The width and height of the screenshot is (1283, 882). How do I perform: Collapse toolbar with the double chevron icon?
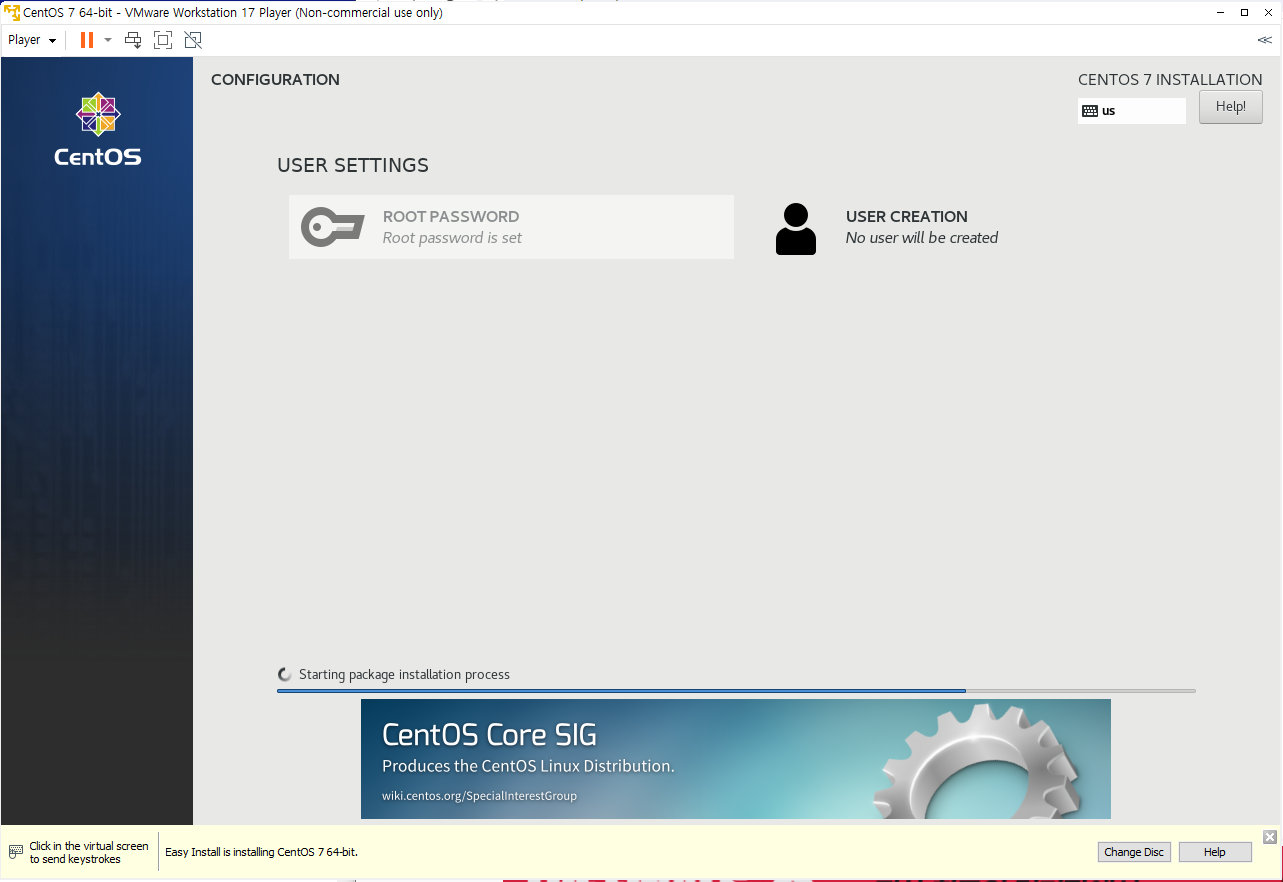[1264, 40]
